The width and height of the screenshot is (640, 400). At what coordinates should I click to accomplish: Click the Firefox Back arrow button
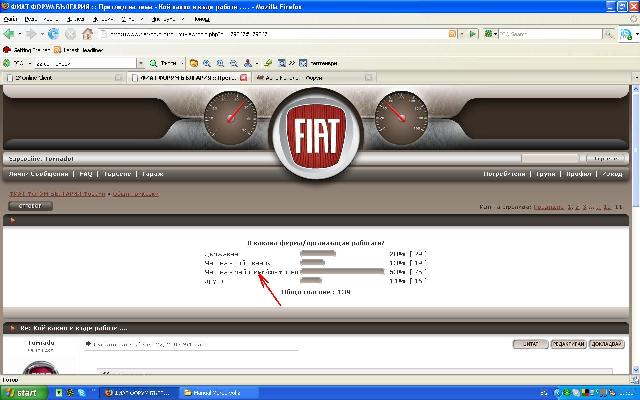[10, 34]
